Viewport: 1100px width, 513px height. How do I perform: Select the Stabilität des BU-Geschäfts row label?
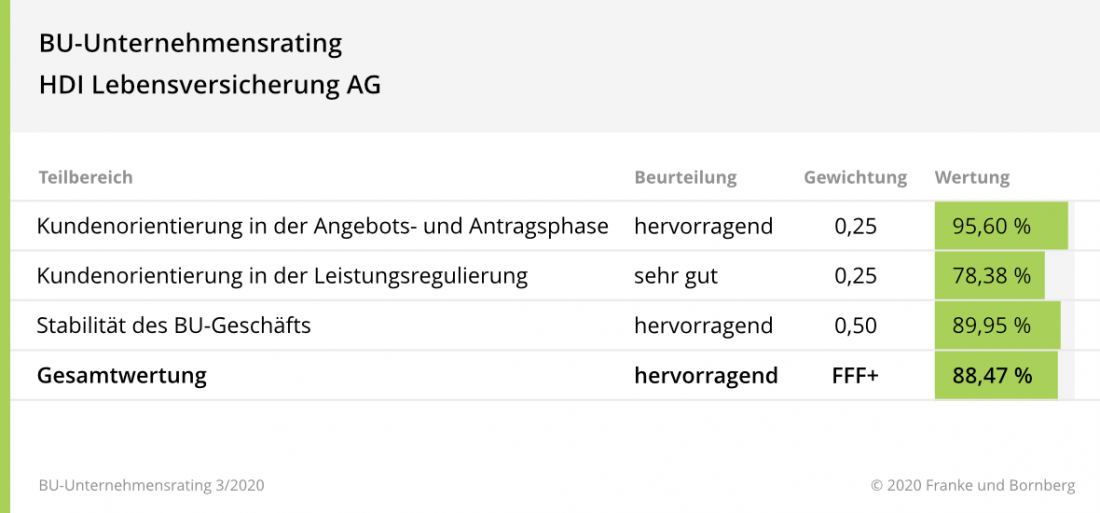click(x=173, y=326)
